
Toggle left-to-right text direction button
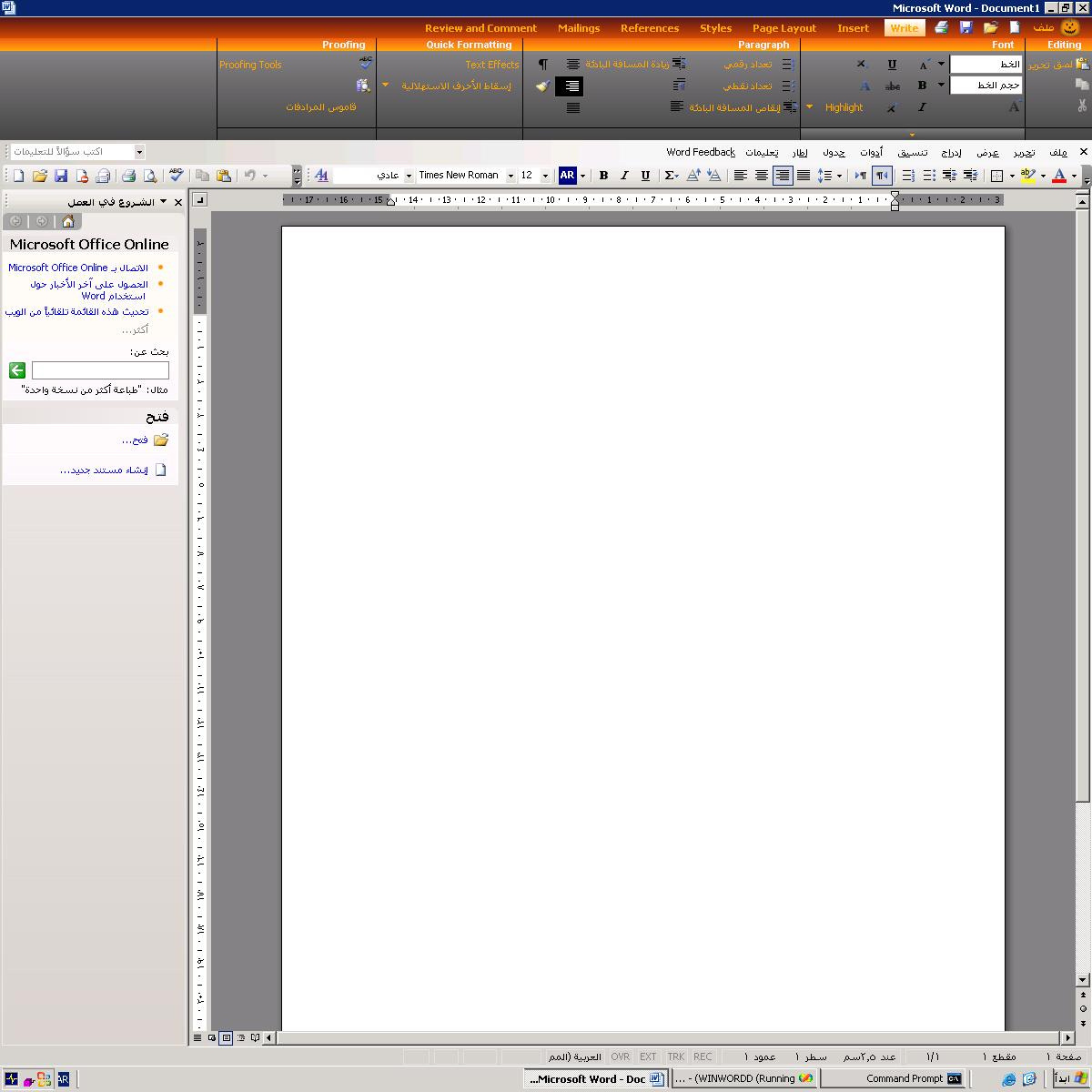860,176
